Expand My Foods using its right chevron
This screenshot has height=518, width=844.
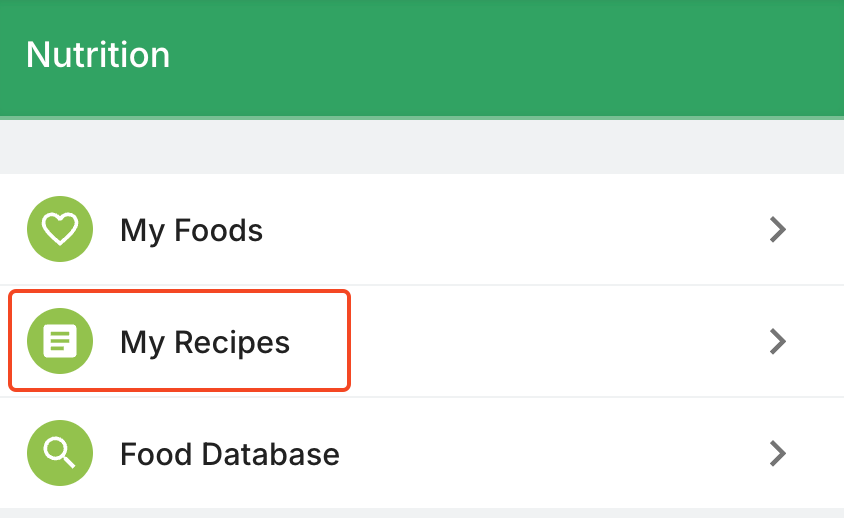coord(778,230)
